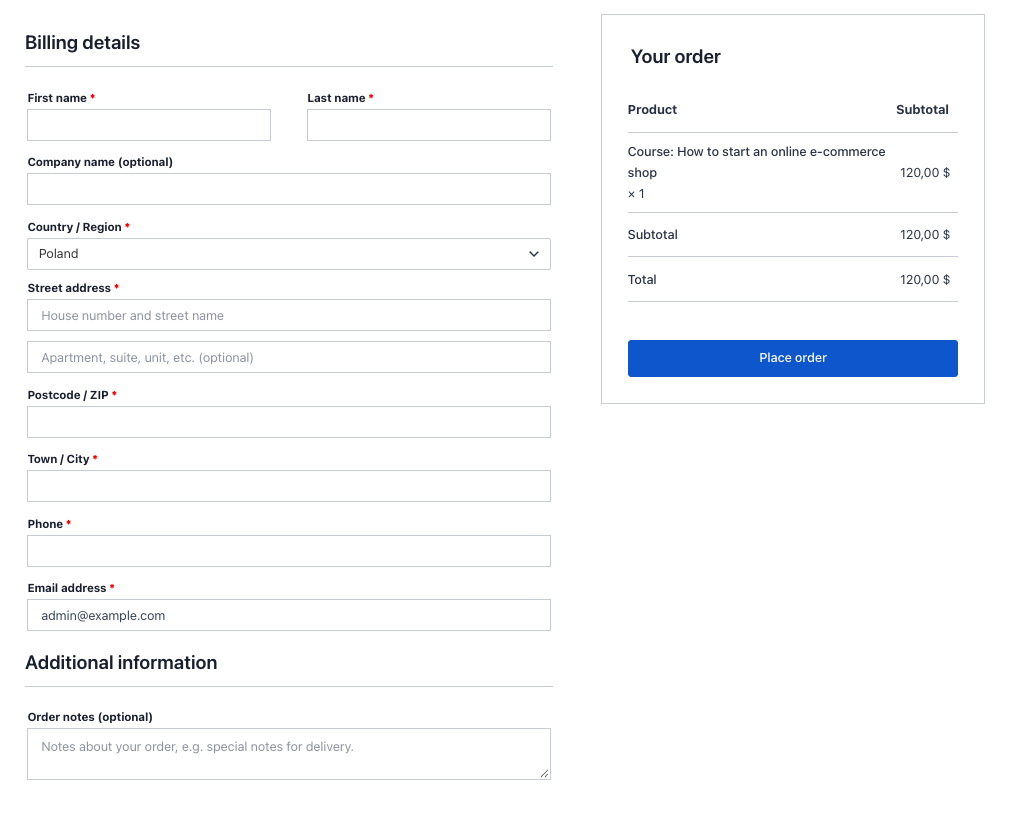Click the Subtotal row label

(x=653, y=234)
